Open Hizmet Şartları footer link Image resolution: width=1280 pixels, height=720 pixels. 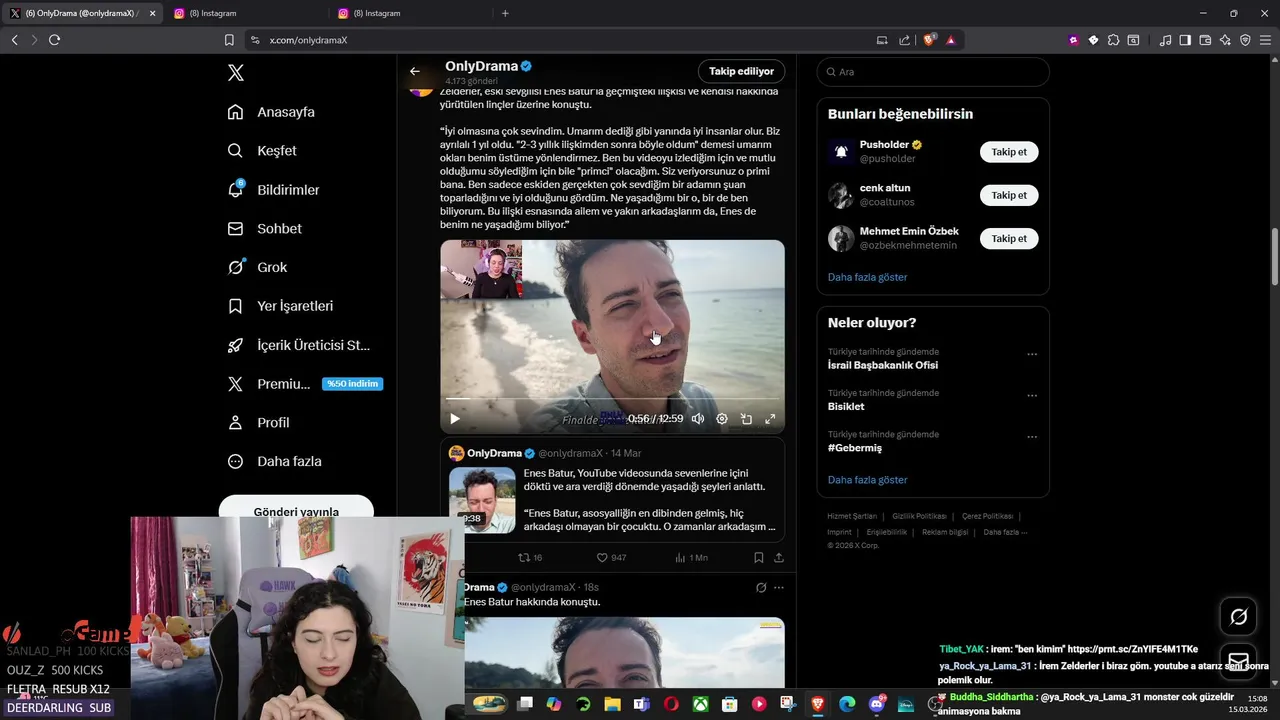852,516
